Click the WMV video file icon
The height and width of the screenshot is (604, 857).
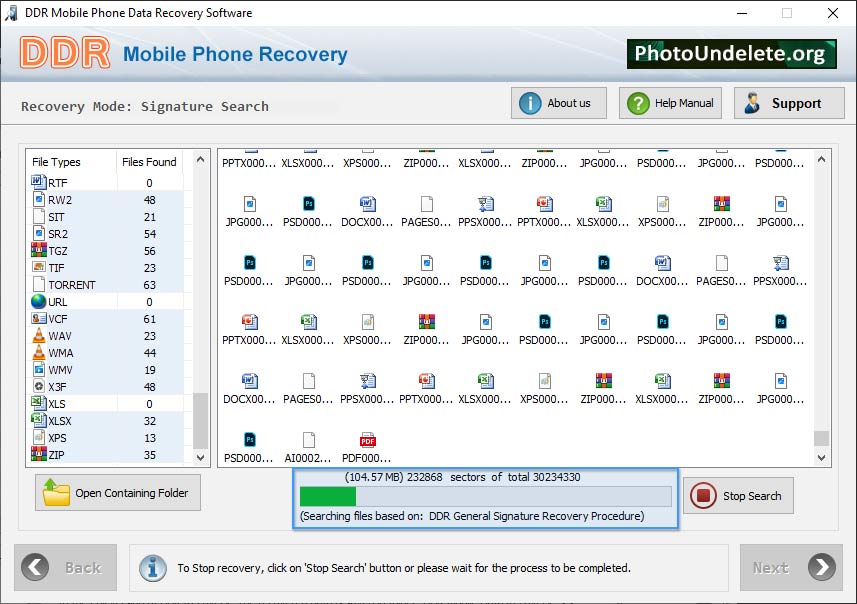pos(39,369)
